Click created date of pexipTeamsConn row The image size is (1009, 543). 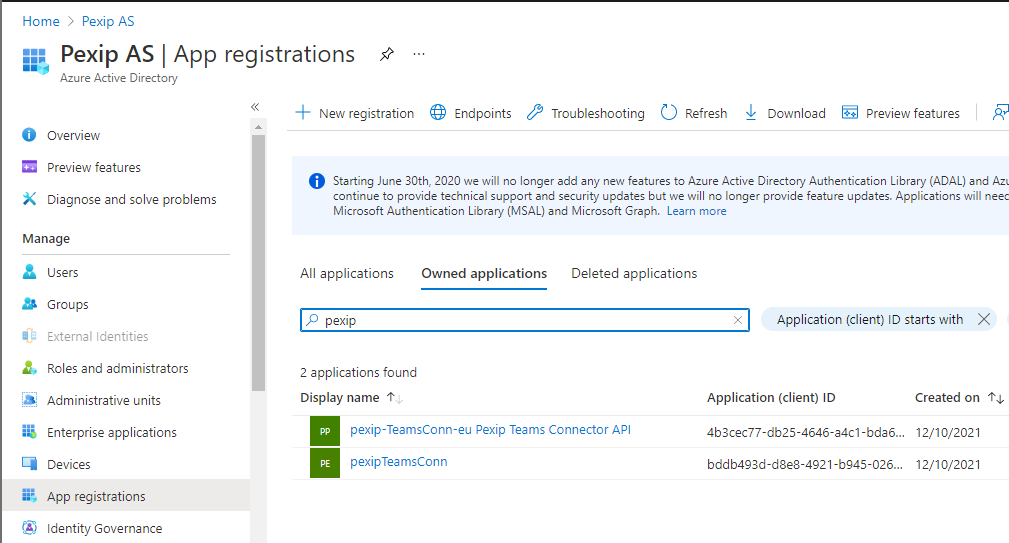tap(948, 465)
